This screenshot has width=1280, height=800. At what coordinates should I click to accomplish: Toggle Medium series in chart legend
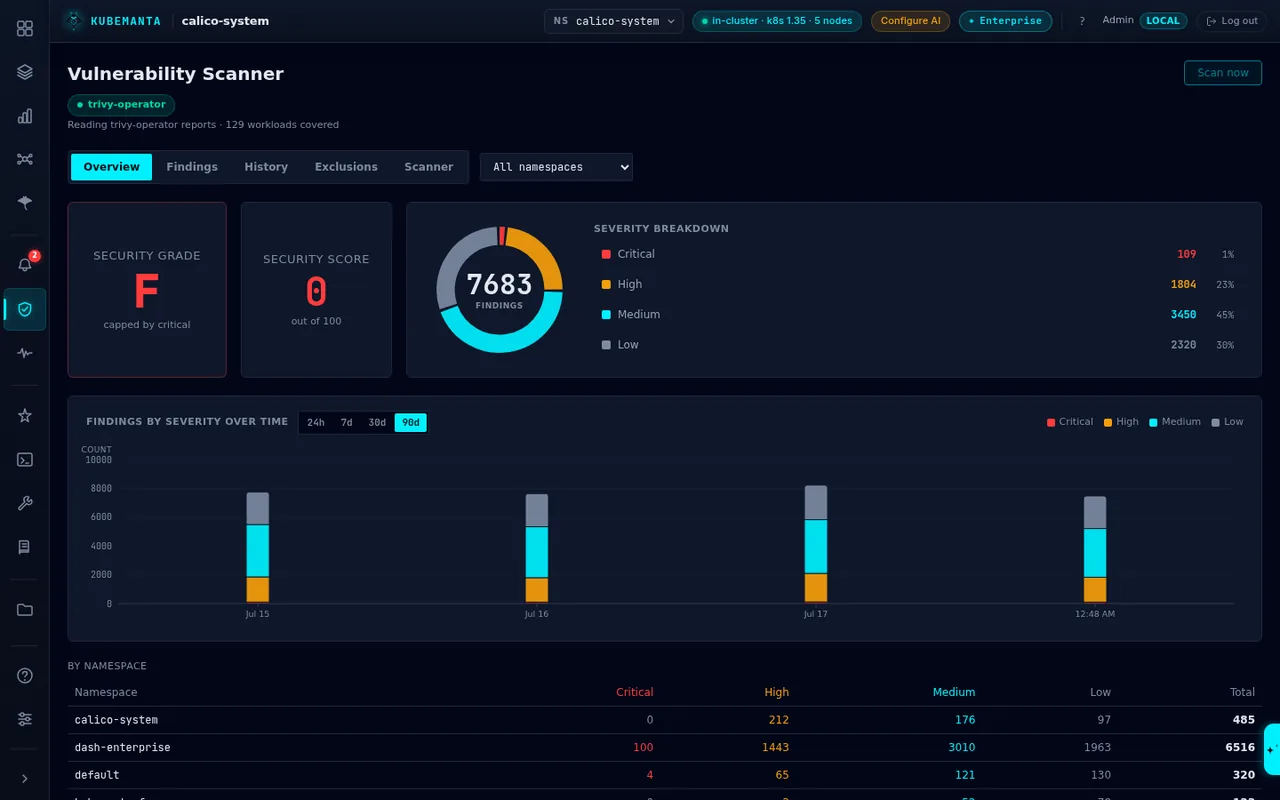1174,422
